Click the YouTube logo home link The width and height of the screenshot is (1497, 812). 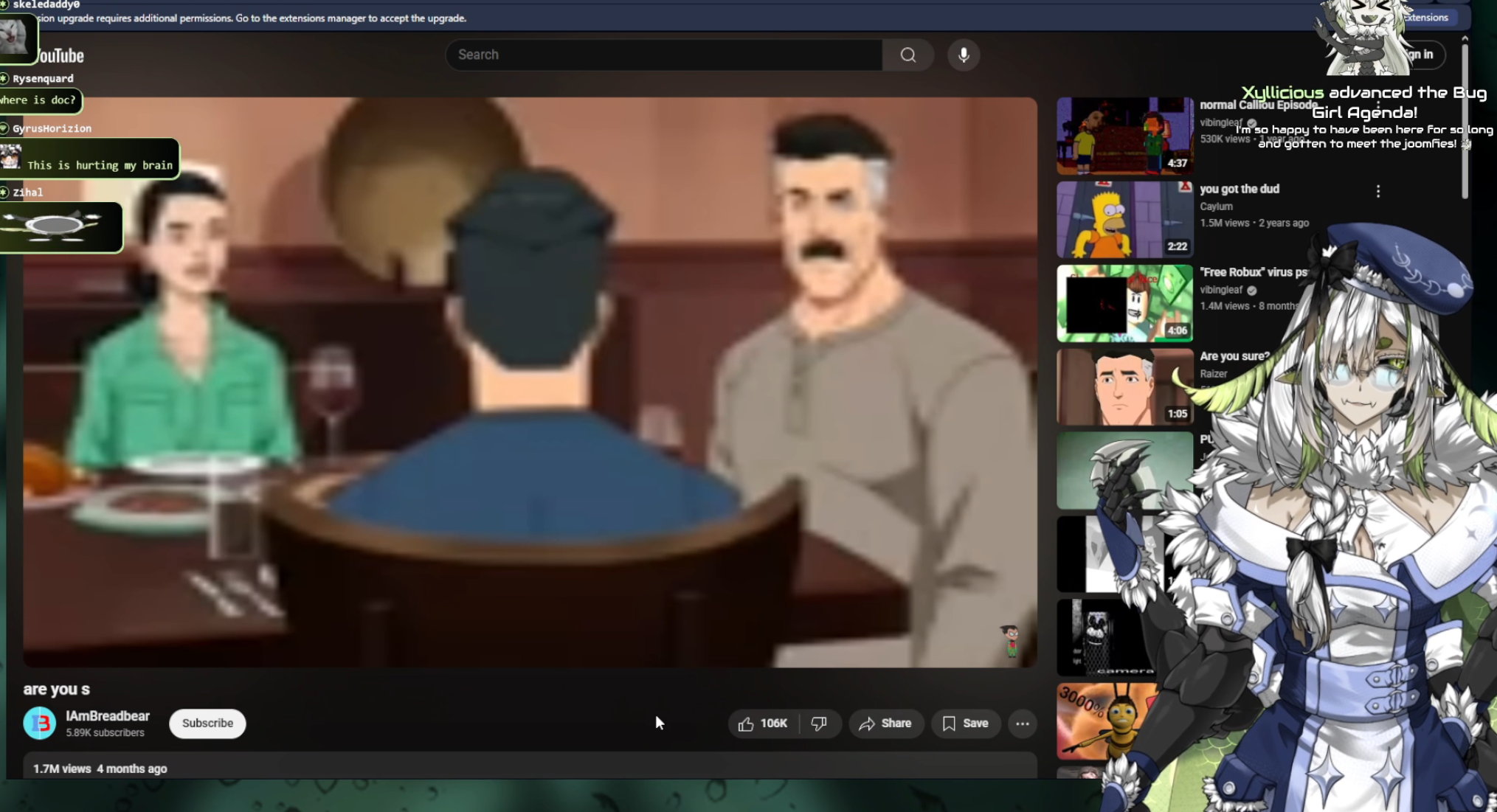pos(60,56)
